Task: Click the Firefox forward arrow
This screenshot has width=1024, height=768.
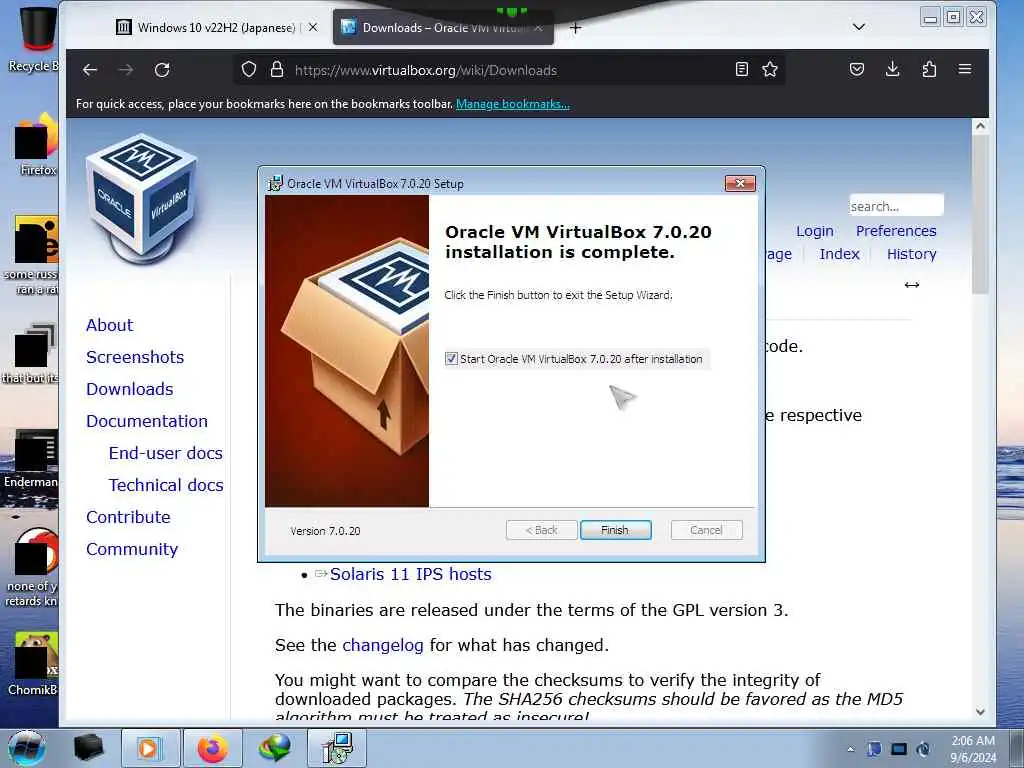Action: (126, 70)
